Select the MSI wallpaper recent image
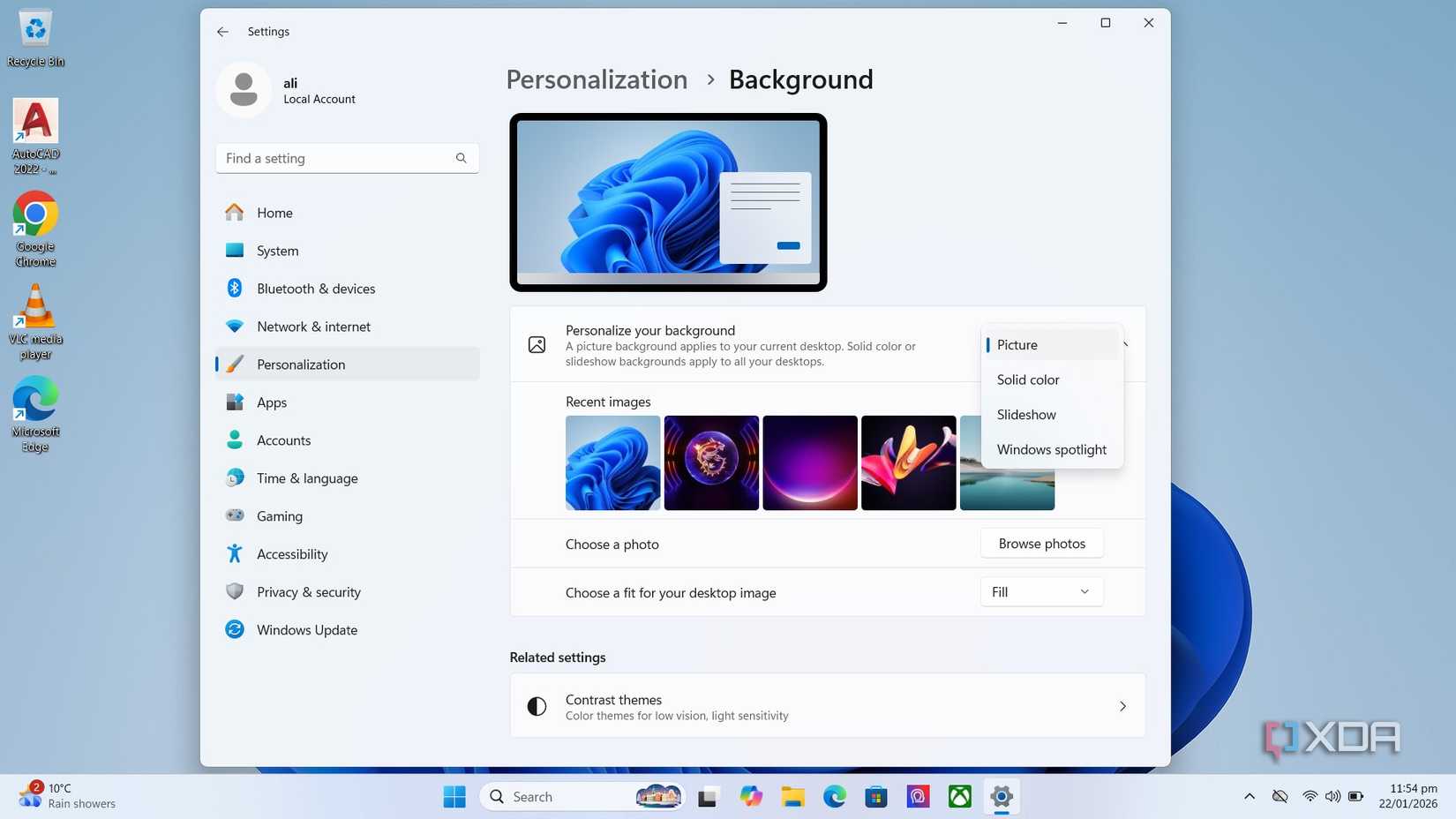 711,462
